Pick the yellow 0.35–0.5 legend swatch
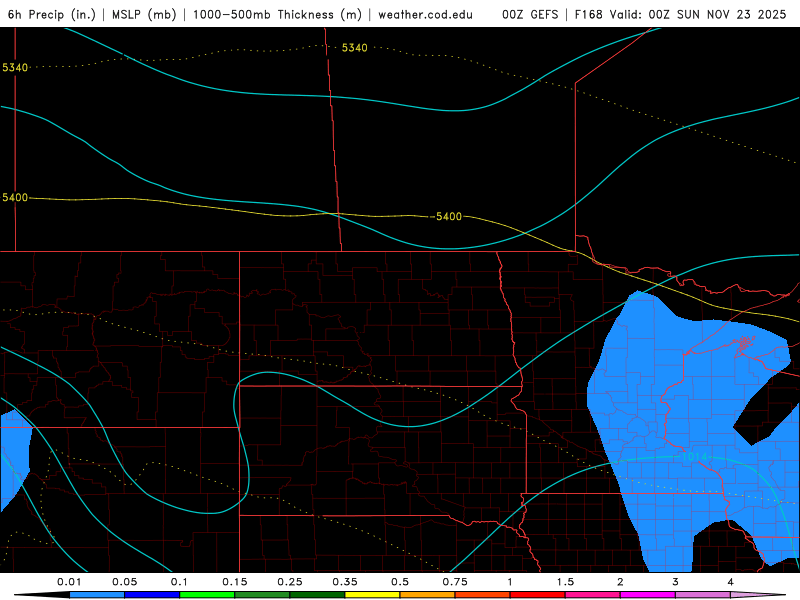 tap(372, 595)
